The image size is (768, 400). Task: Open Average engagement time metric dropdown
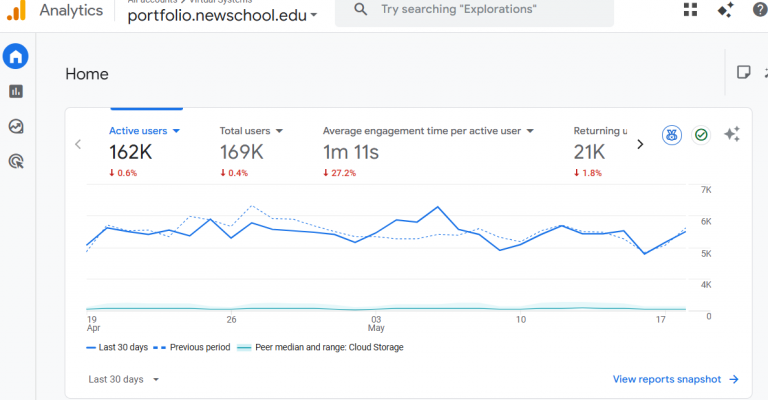coord(530,131)
